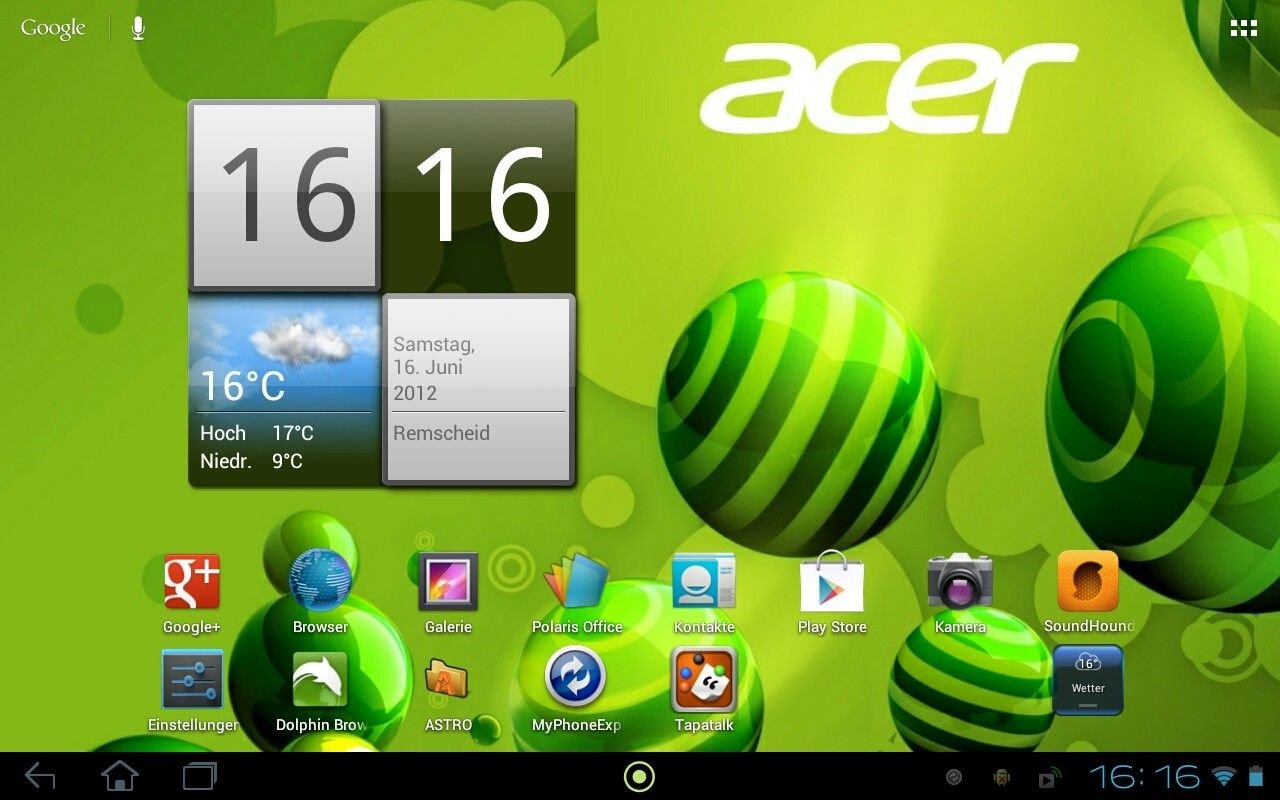Tap the home navigation button
Screen dimensions: 1280x800
pyautogui.click(x=120, y=776)
